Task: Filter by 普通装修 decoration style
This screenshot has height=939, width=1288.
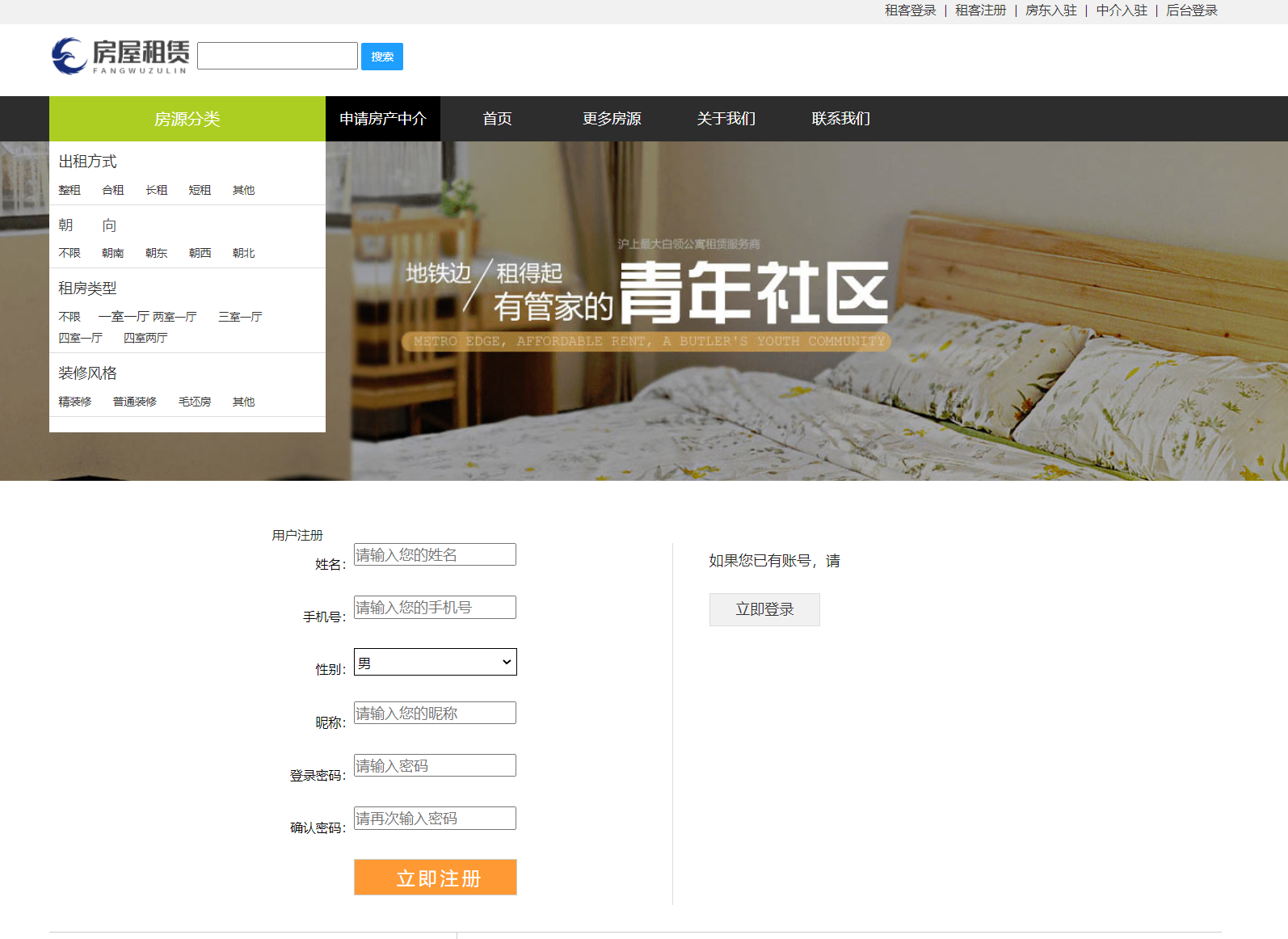Action: (135, 402)
